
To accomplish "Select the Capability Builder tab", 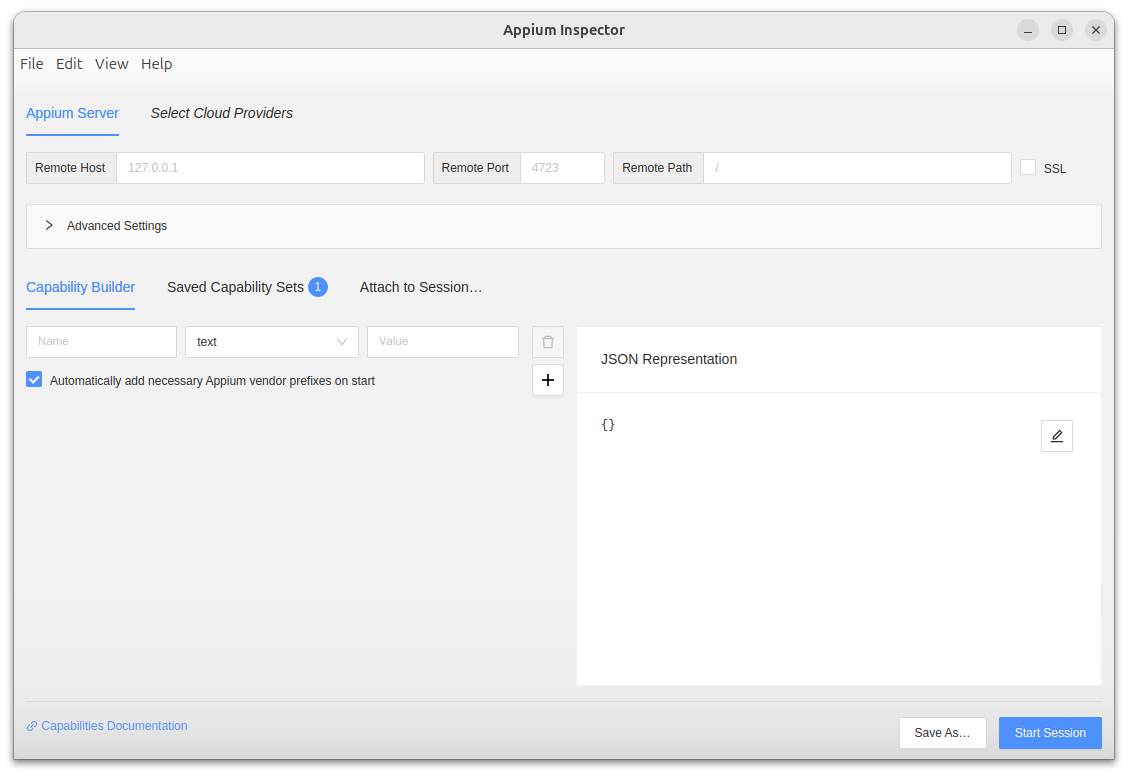I will coord(81,287).
